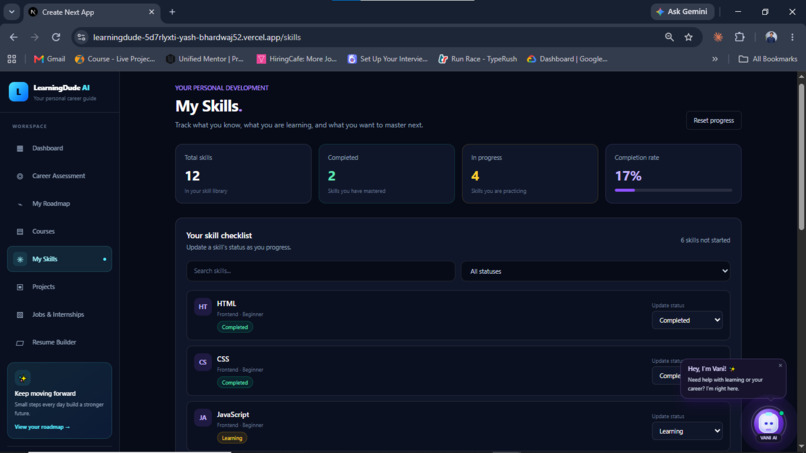Click the Learning badge under JavaScript

(x=232, y=438)
